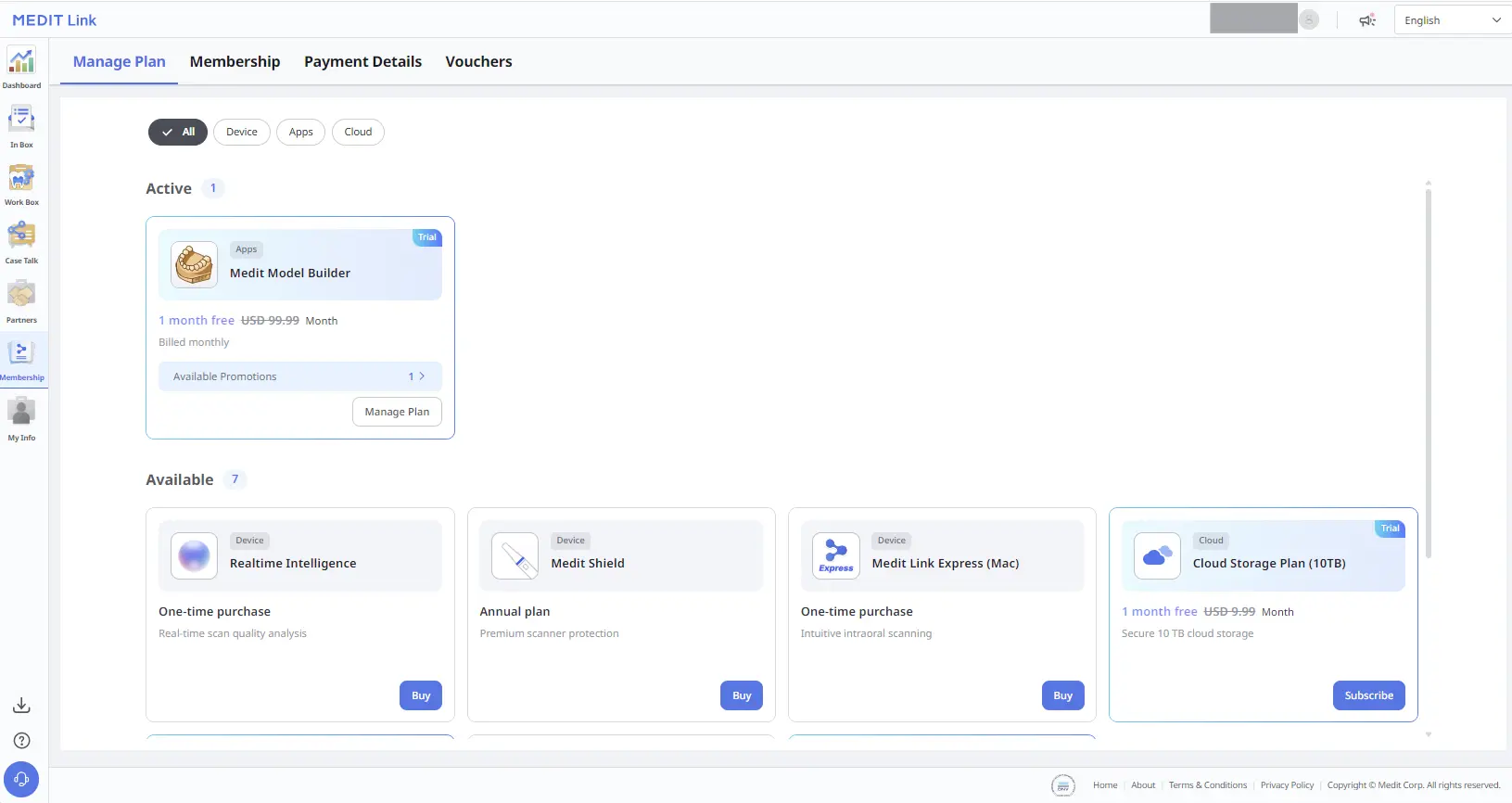Buy Medit Link Express (Mac)
The width and height of the screenshot is (1512, 803).
(1062, 695)
